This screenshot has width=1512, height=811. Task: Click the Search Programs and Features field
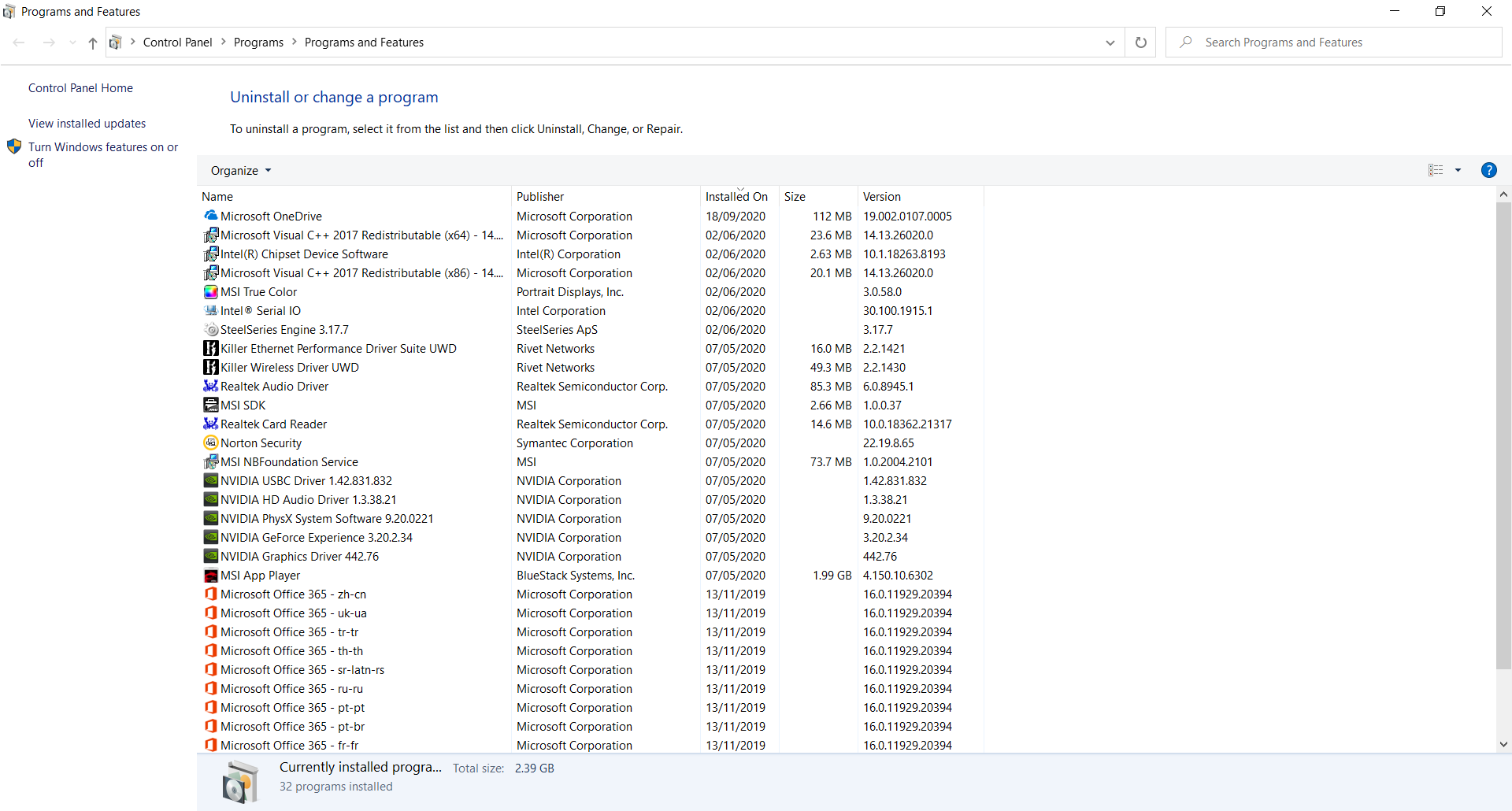click(x=1333, y=43)
